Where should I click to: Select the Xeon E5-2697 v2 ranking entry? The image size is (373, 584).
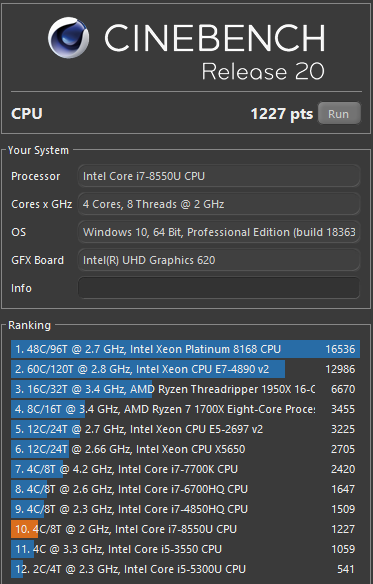[185, 429]
